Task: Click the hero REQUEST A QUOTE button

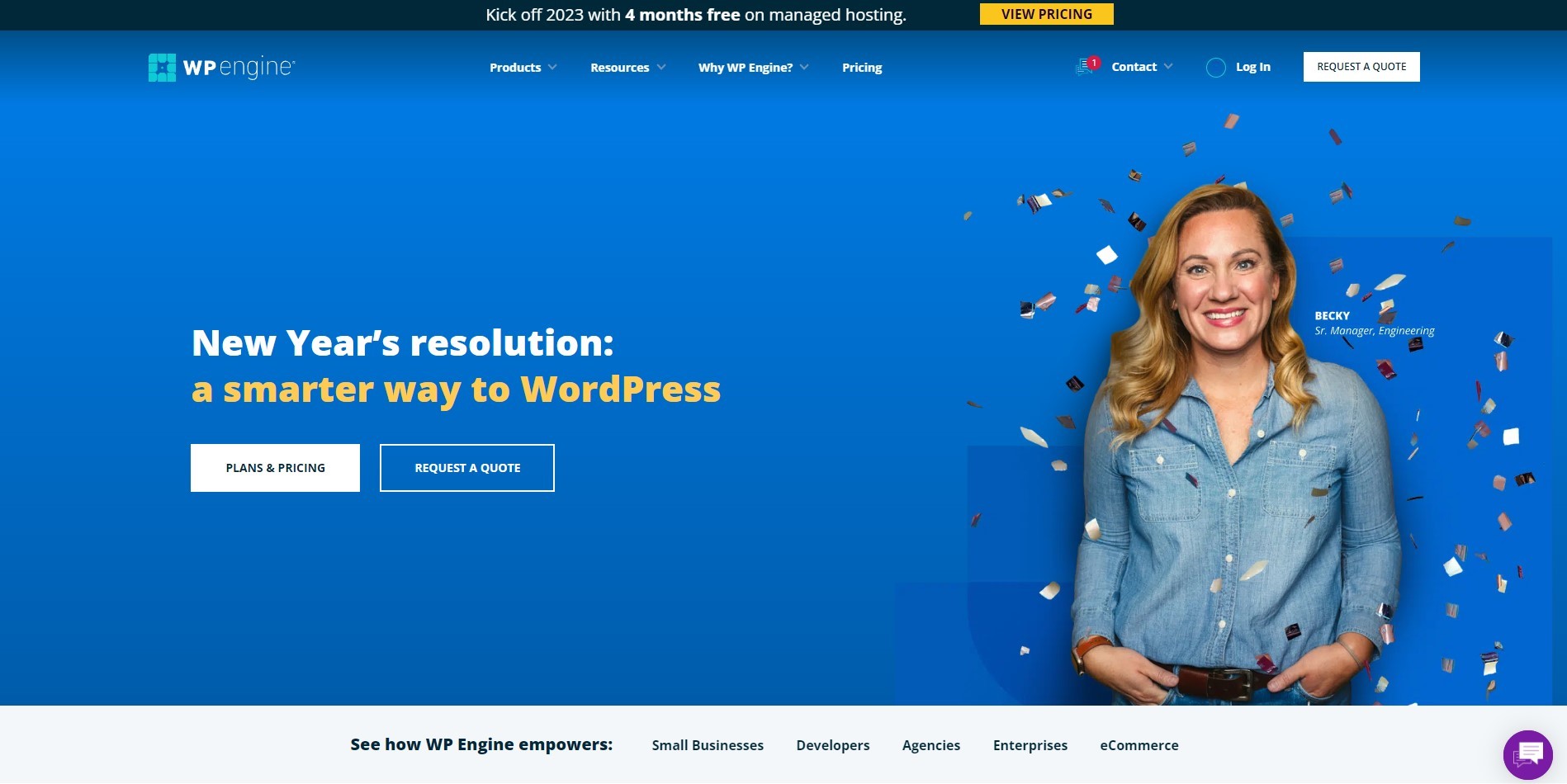Action: (x=467, y=468)
